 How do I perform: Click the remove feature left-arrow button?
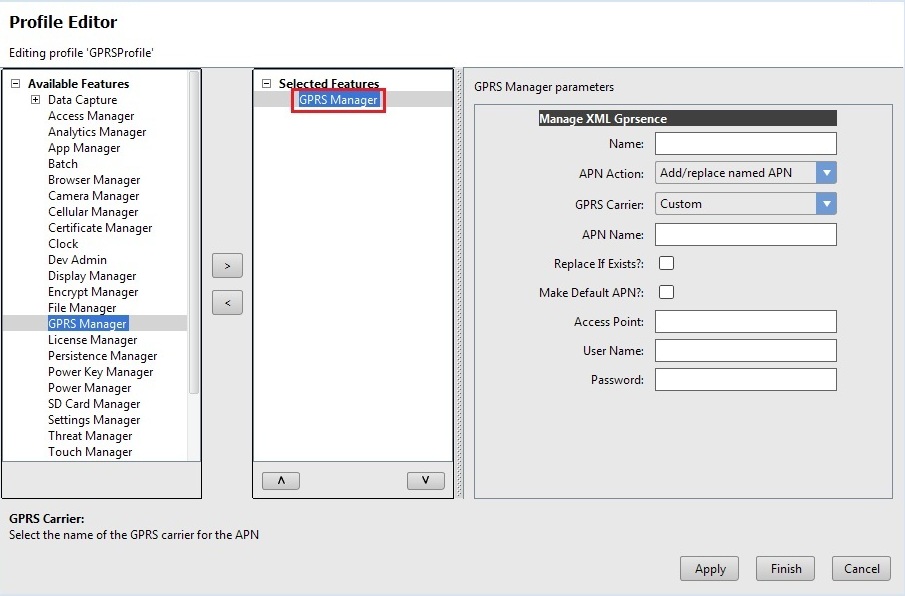tap(227, 302)
